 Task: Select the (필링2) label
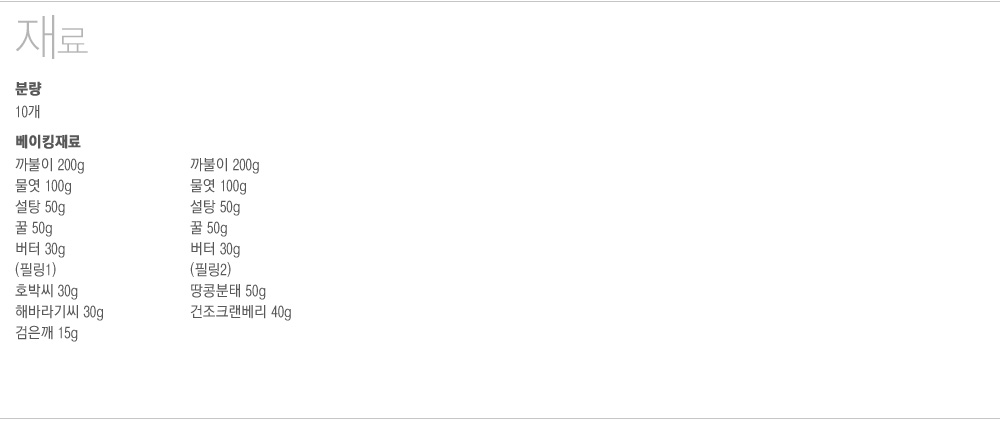click(210, 270)
